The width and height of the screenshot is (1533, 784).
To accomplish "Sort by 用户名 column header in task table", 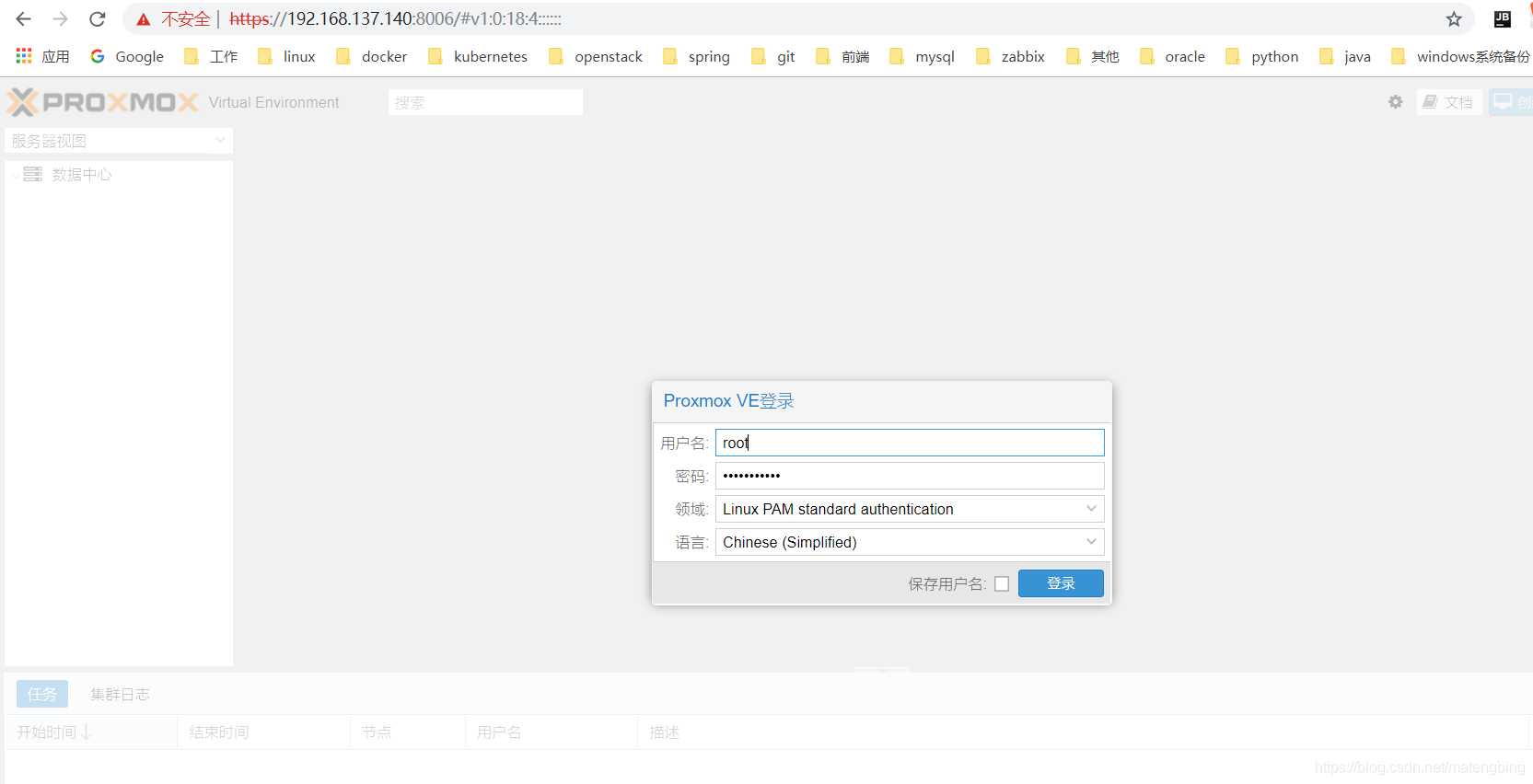I will coord(551,732).
